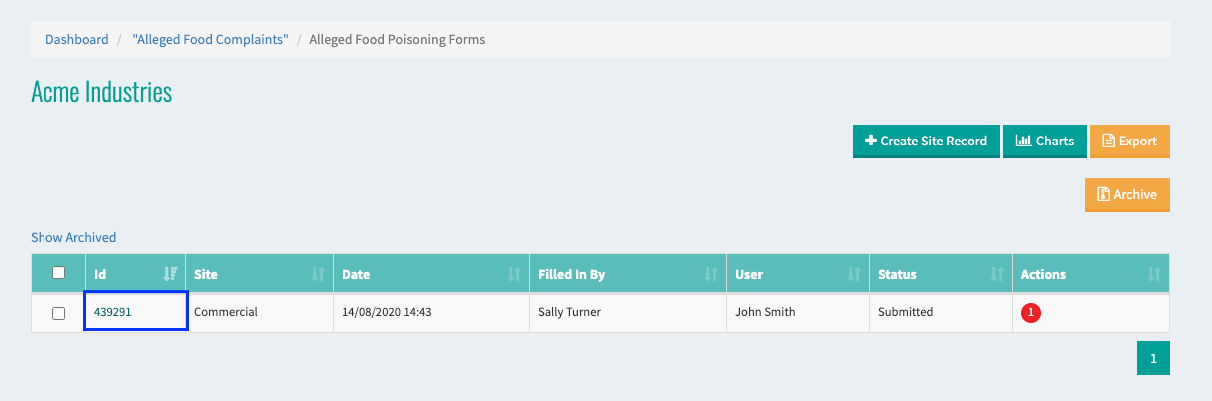Archive selected records
This screenshot has width=1212, height=401.
[1127, 195]
